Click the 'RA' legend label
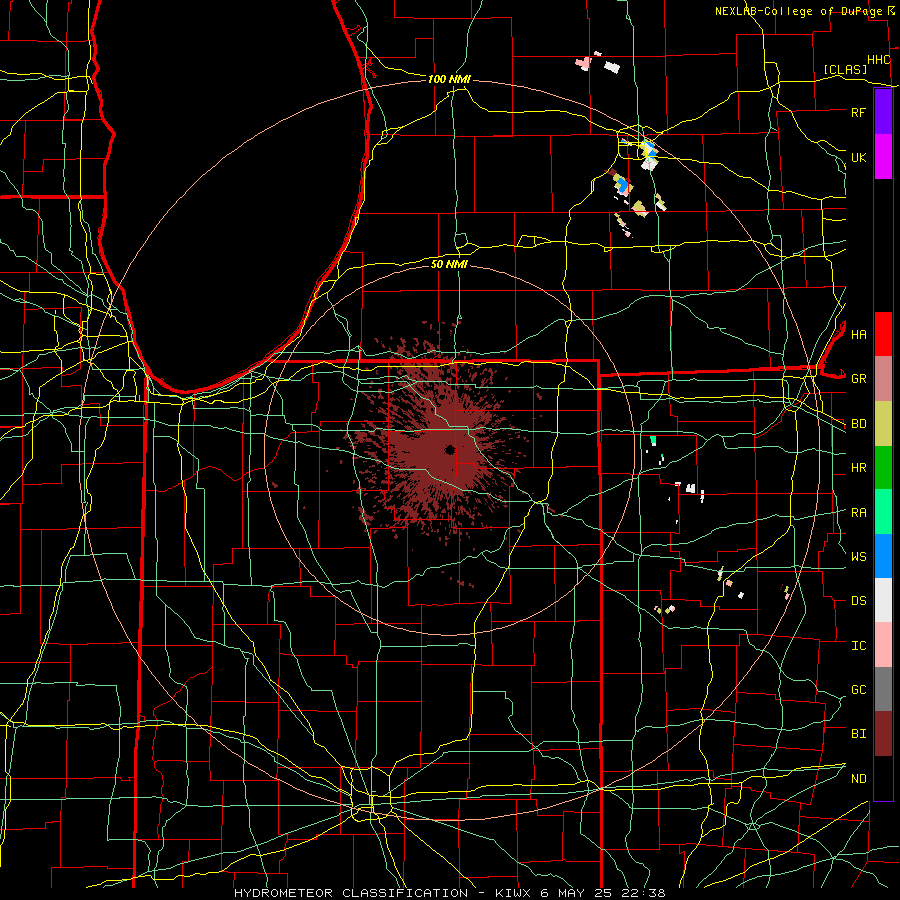The height and width of the screenshot is (900, 900). [x=858, y=513]
